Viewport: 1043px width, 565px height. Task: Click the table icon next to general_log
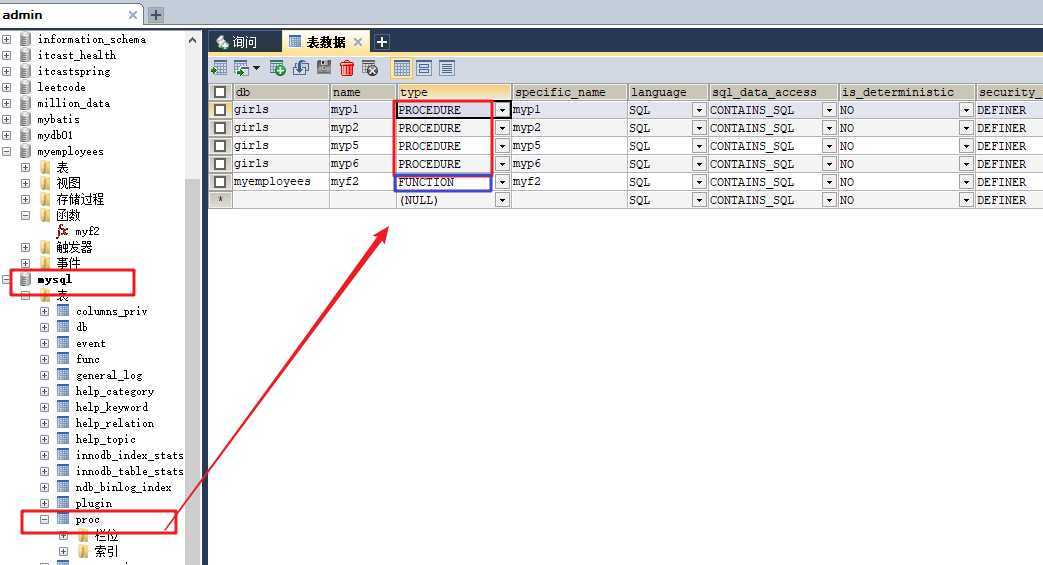63,375
